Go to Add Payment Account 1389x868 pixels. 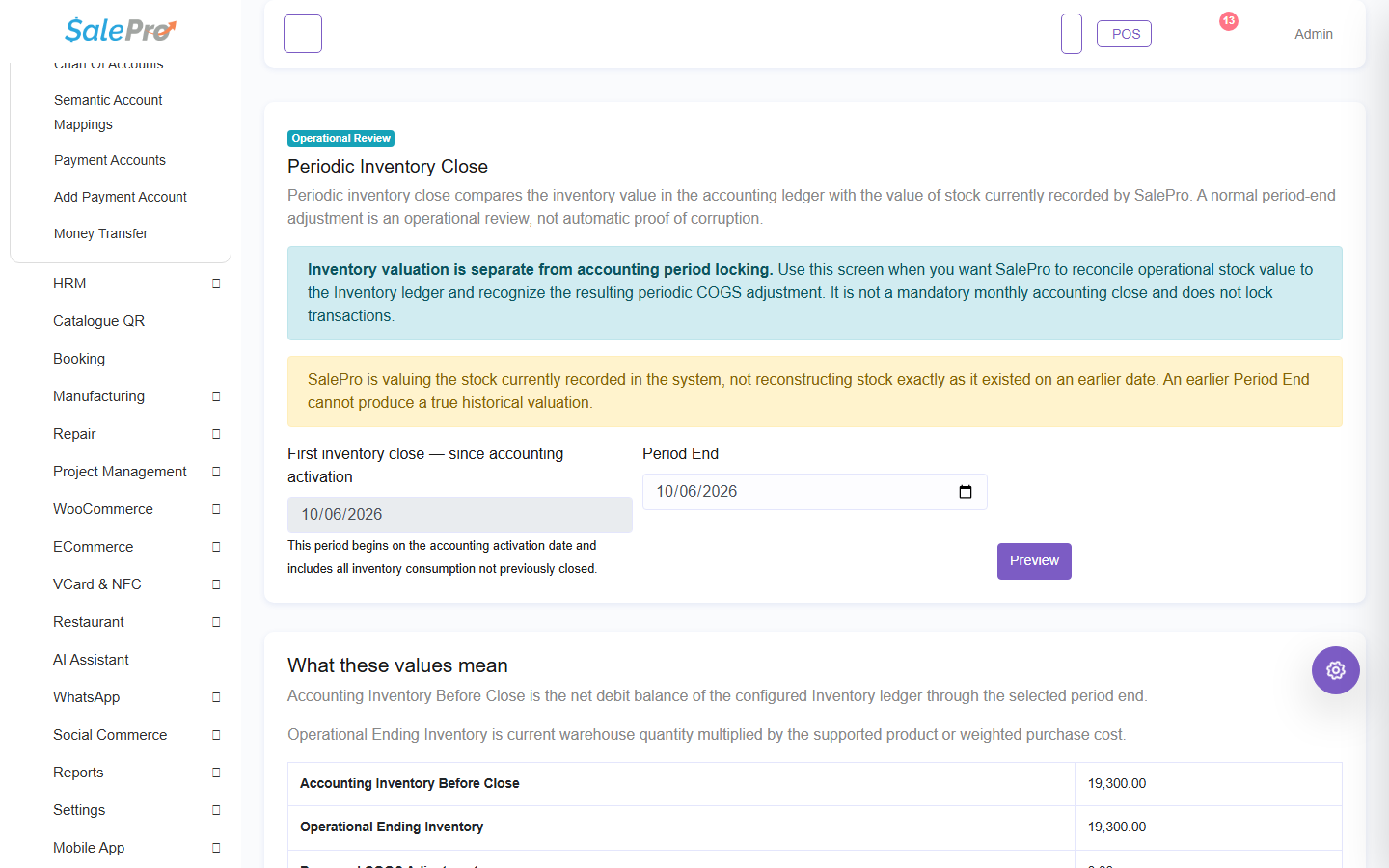click(121, 197)
